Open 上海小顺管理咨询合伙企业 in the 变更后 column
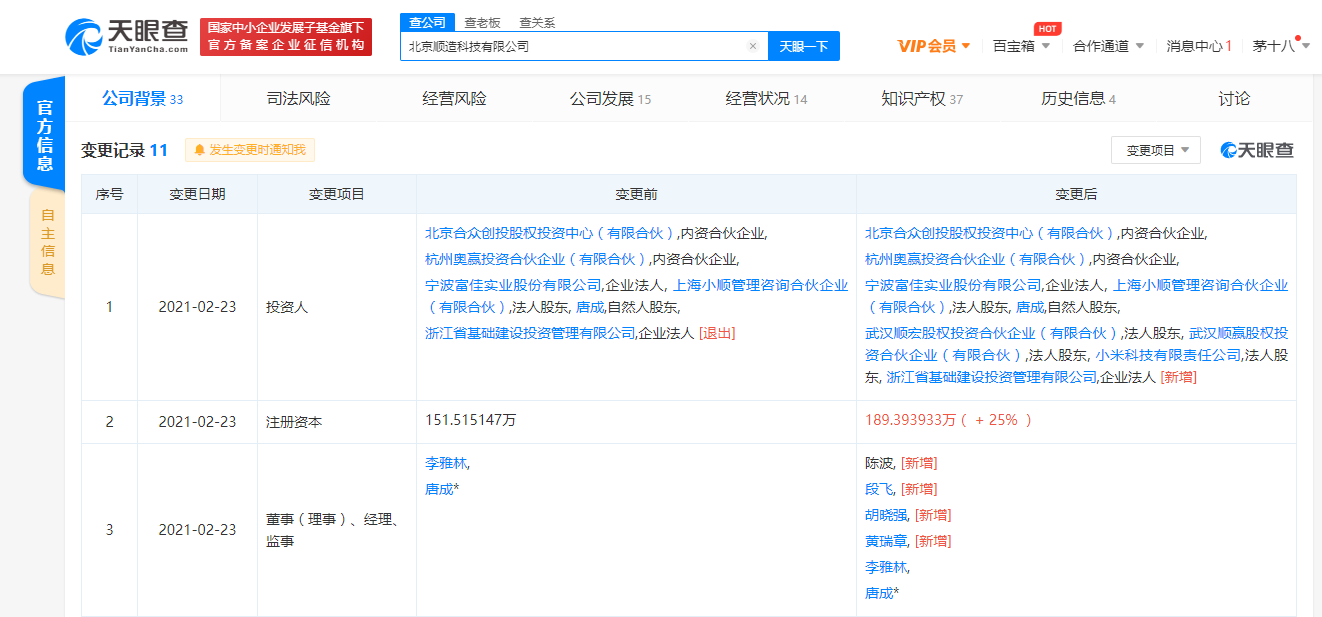Viewport: 1322px width, 617px height. point(1076,296)
